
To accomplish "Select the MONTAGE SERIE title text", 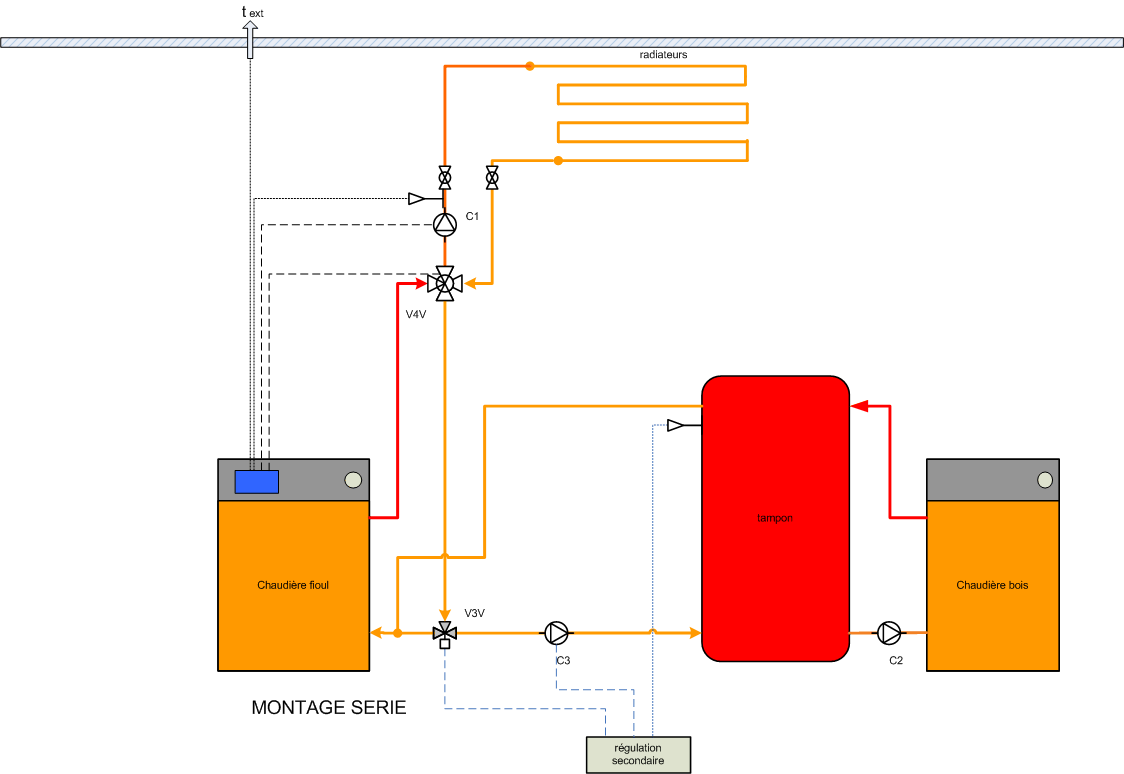I will [x=329, y=708].
